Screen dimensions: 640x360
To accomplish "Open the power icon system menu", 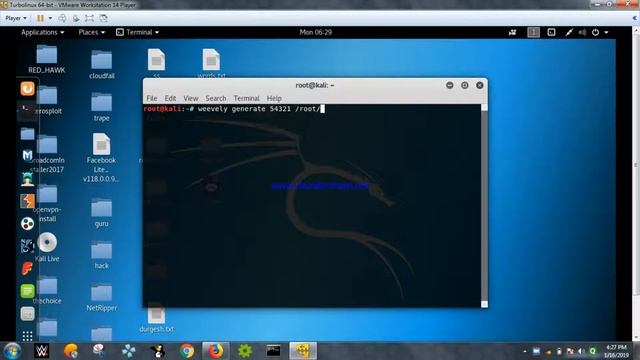I will coord(596,32).
